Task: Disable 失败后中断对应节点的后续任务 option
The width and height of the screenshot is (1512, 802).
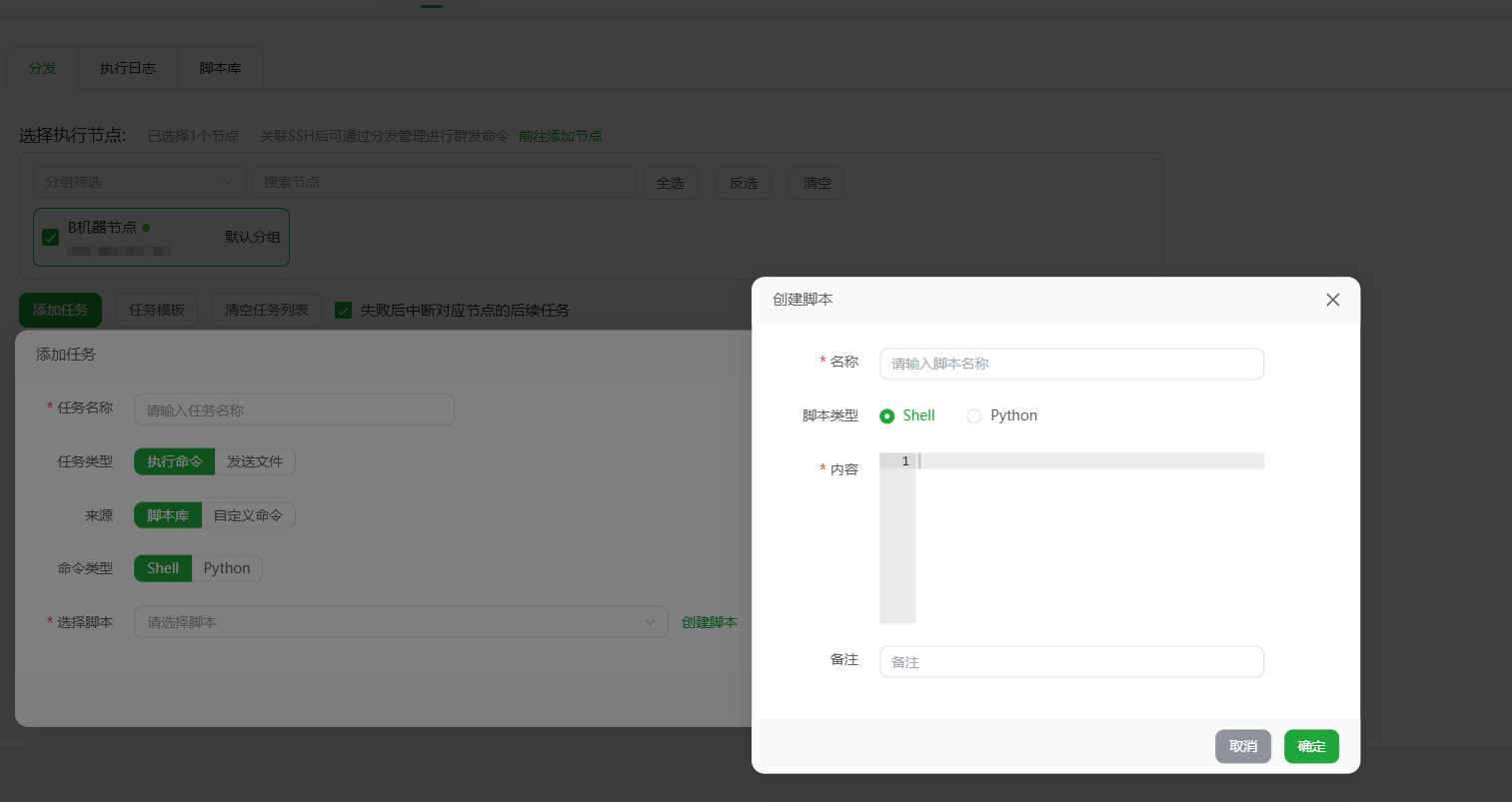Action: point(343,310)
